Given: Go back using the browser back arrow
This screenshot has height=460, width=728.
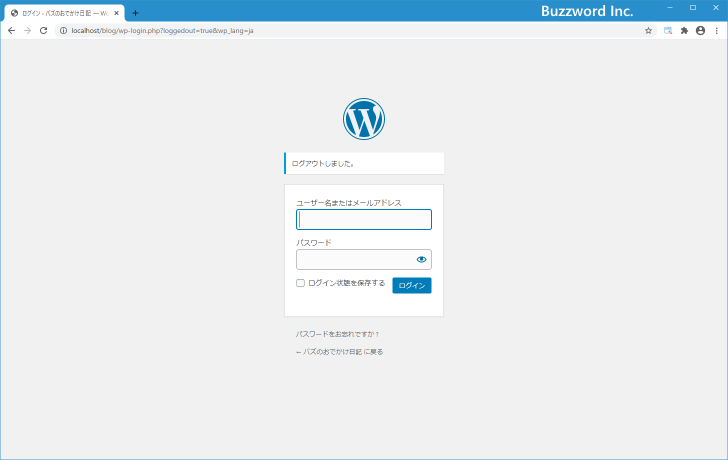Looking at the screenshot, I should [11, 31].
